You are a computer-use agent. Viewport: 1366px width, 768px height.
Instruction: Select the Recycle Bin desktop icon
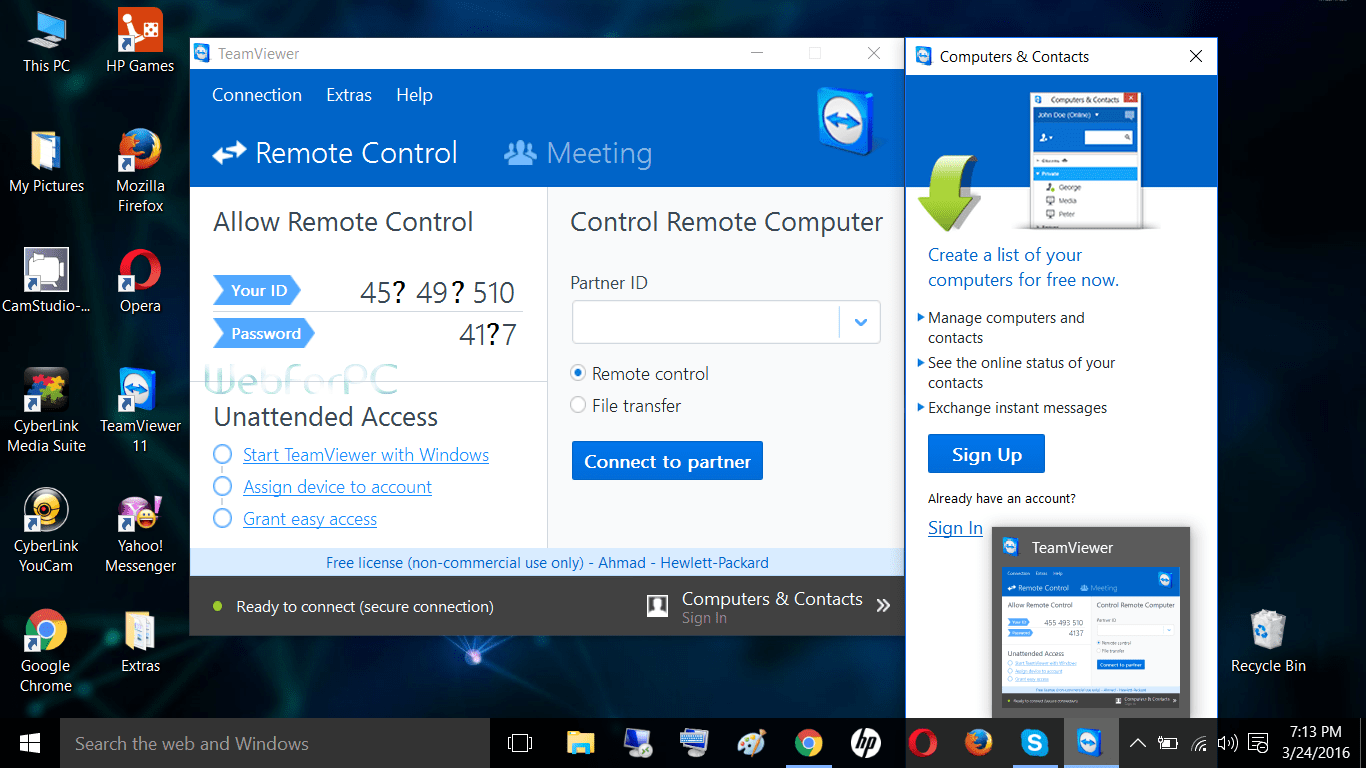click(x=1268, y=641)
